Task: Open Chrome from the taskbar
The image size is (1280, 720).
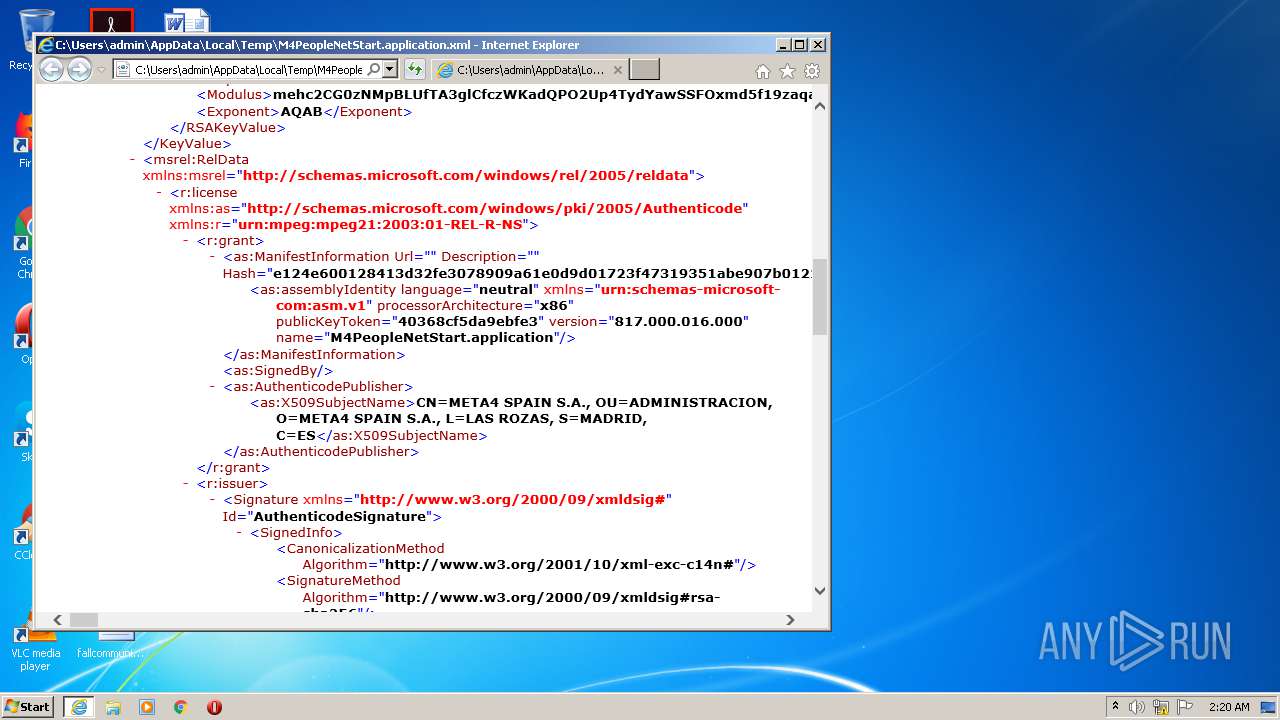Action: pos(180,706)
